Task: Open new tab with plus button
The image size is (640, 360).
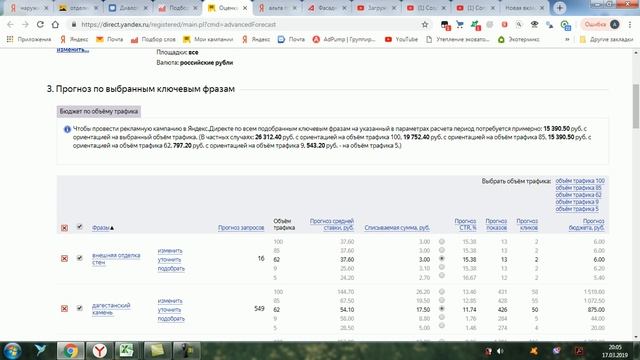Action: coord(560,8)
